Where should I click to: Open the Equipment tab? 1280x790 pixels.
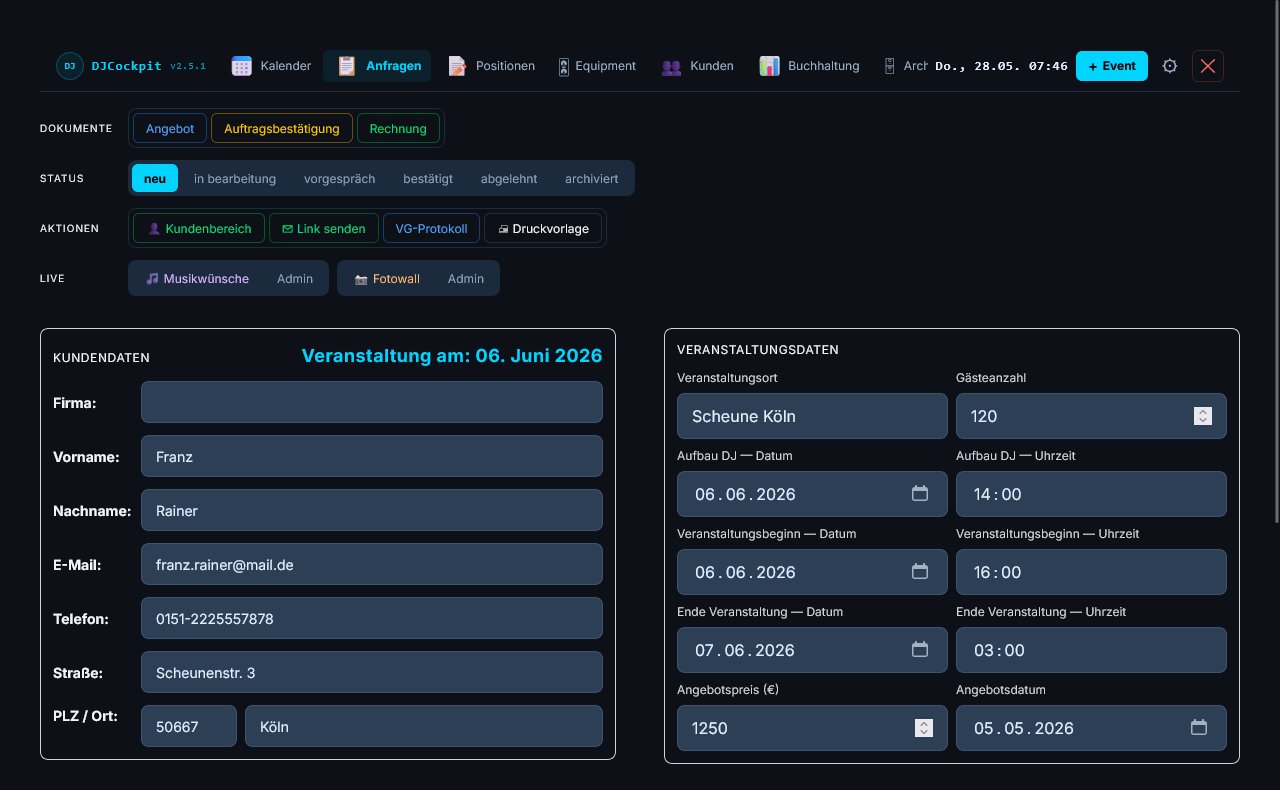pos(597,66)
